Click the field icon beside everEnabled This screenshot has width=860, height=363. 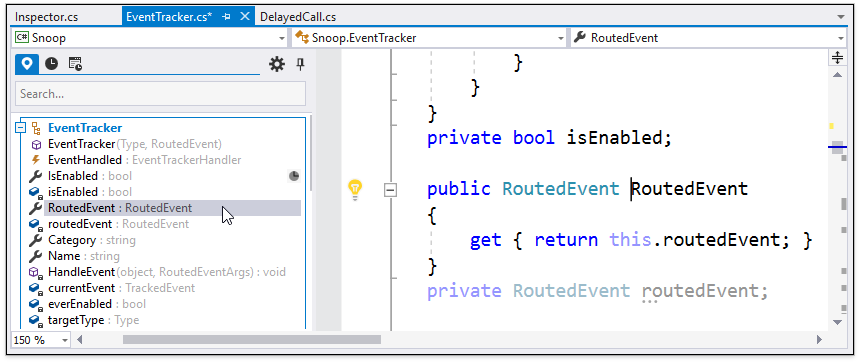click(36, 304)
